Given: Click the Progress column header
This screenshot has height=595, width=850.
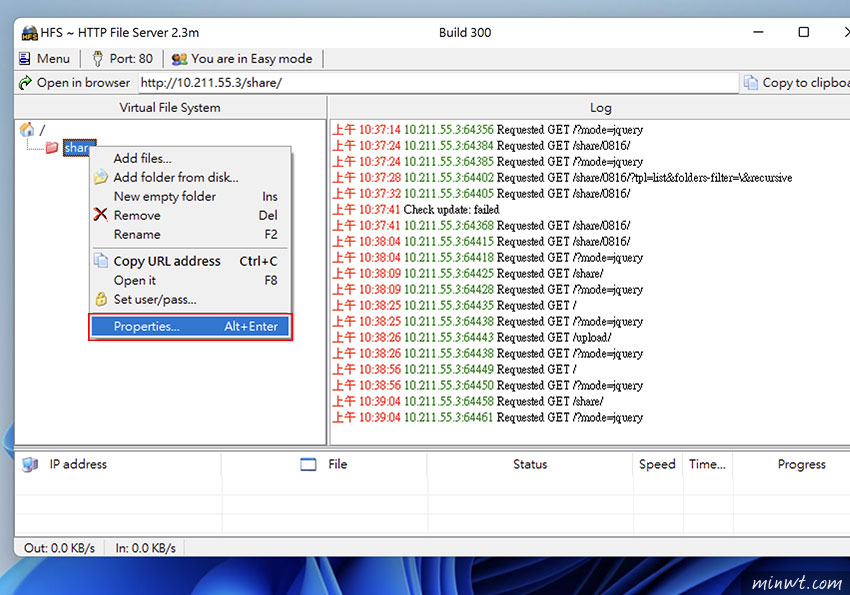Looking at the screenshot, I should [x=791, y=464].
